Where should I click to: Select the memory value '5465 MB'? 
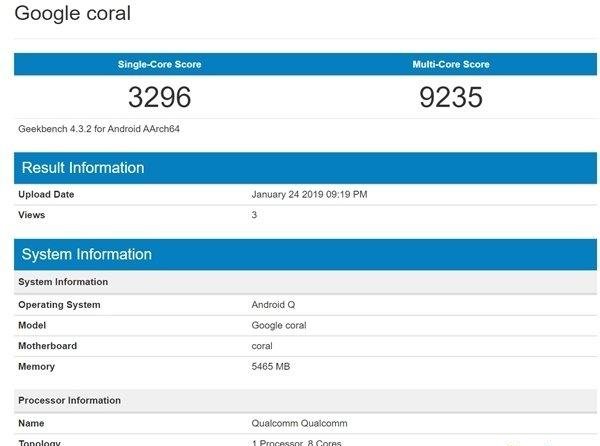point(271,366)
